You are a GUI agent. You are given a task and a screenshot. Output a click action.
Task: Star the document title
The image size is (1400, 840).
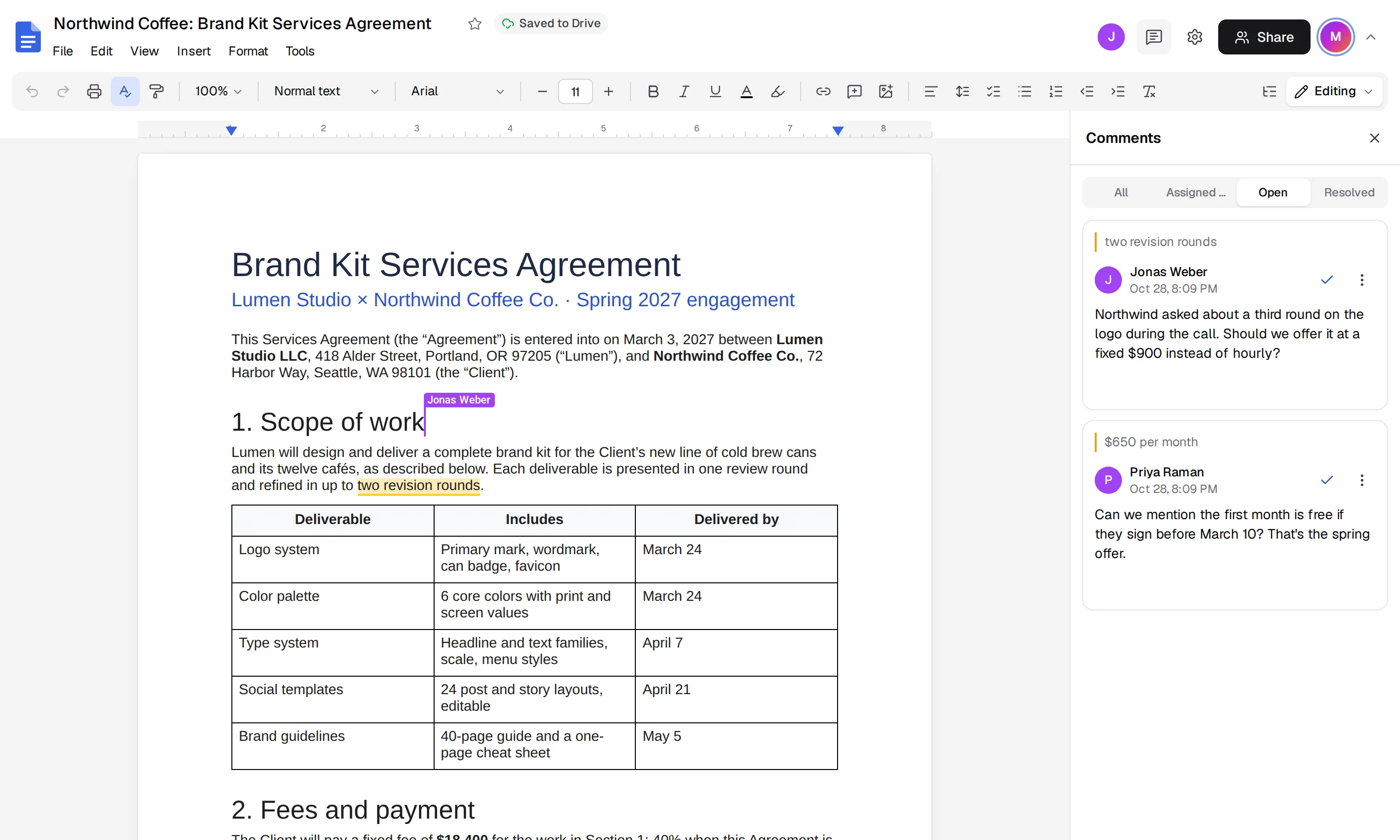coord(475,24)
